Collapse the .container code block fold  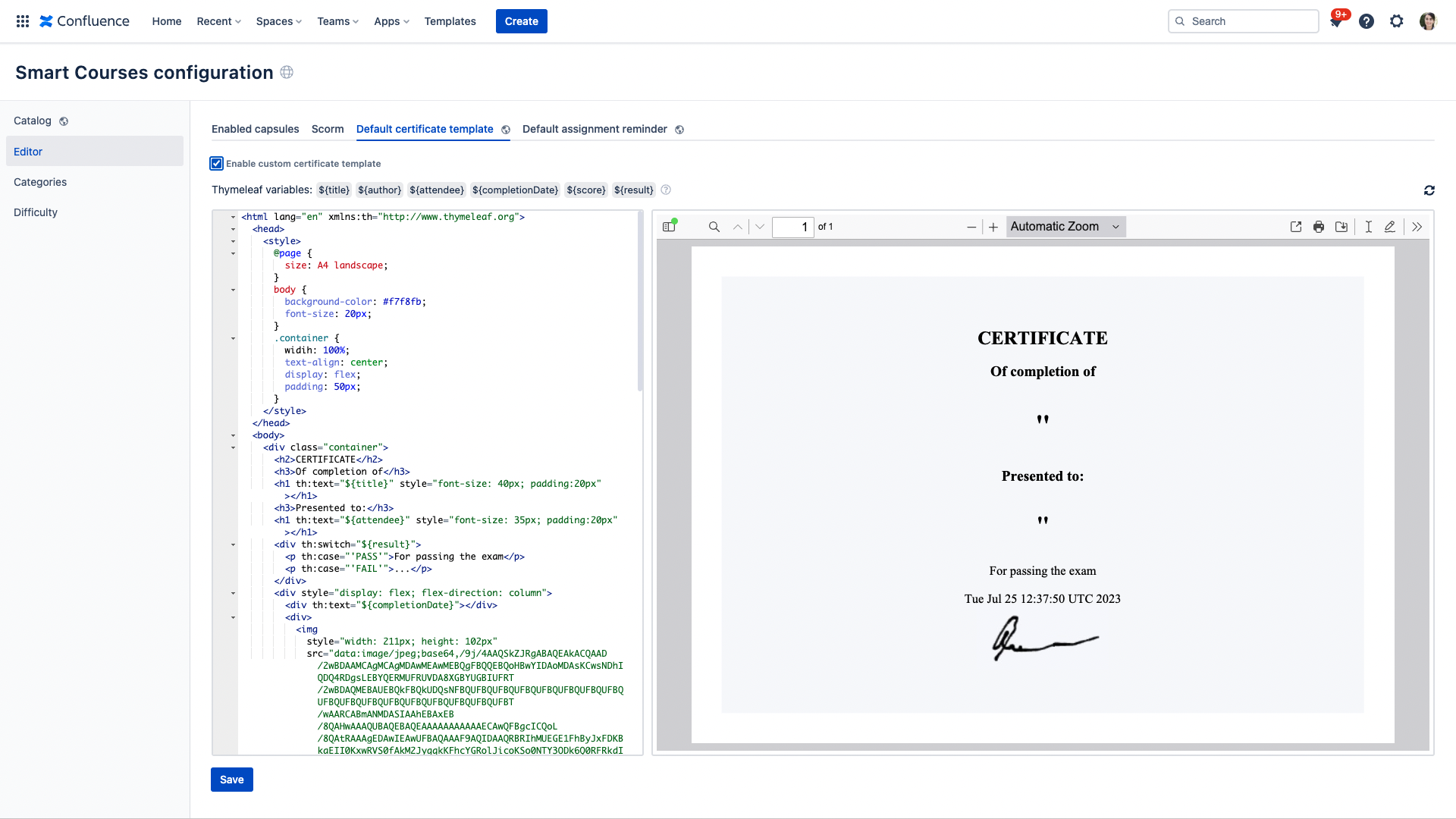[x=233, y=338]
